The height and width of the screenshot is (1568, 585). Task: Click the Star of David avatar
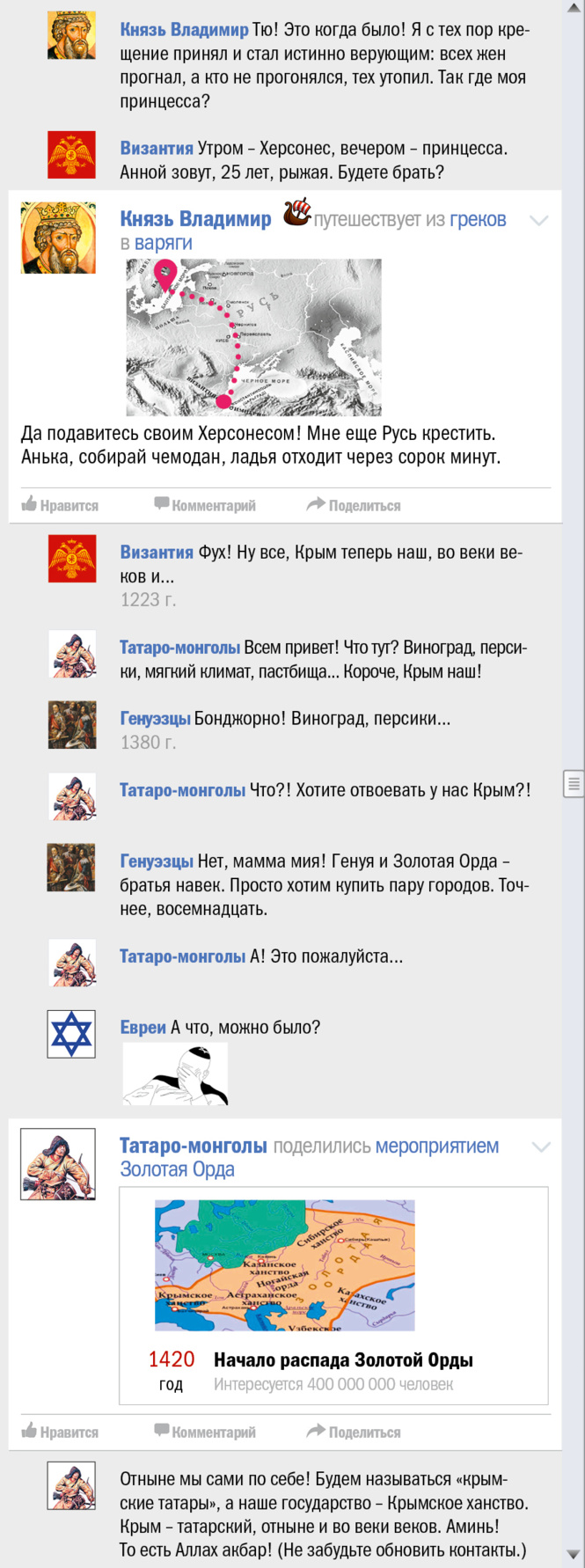[x=71, y=1034]
